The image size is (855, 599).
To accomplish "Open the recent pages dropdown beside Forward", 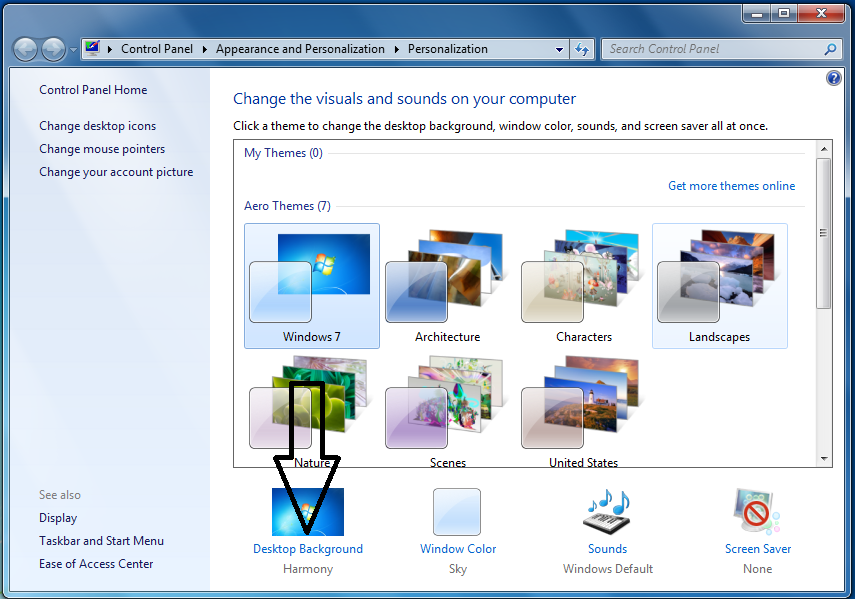I will tap(73, 50).
